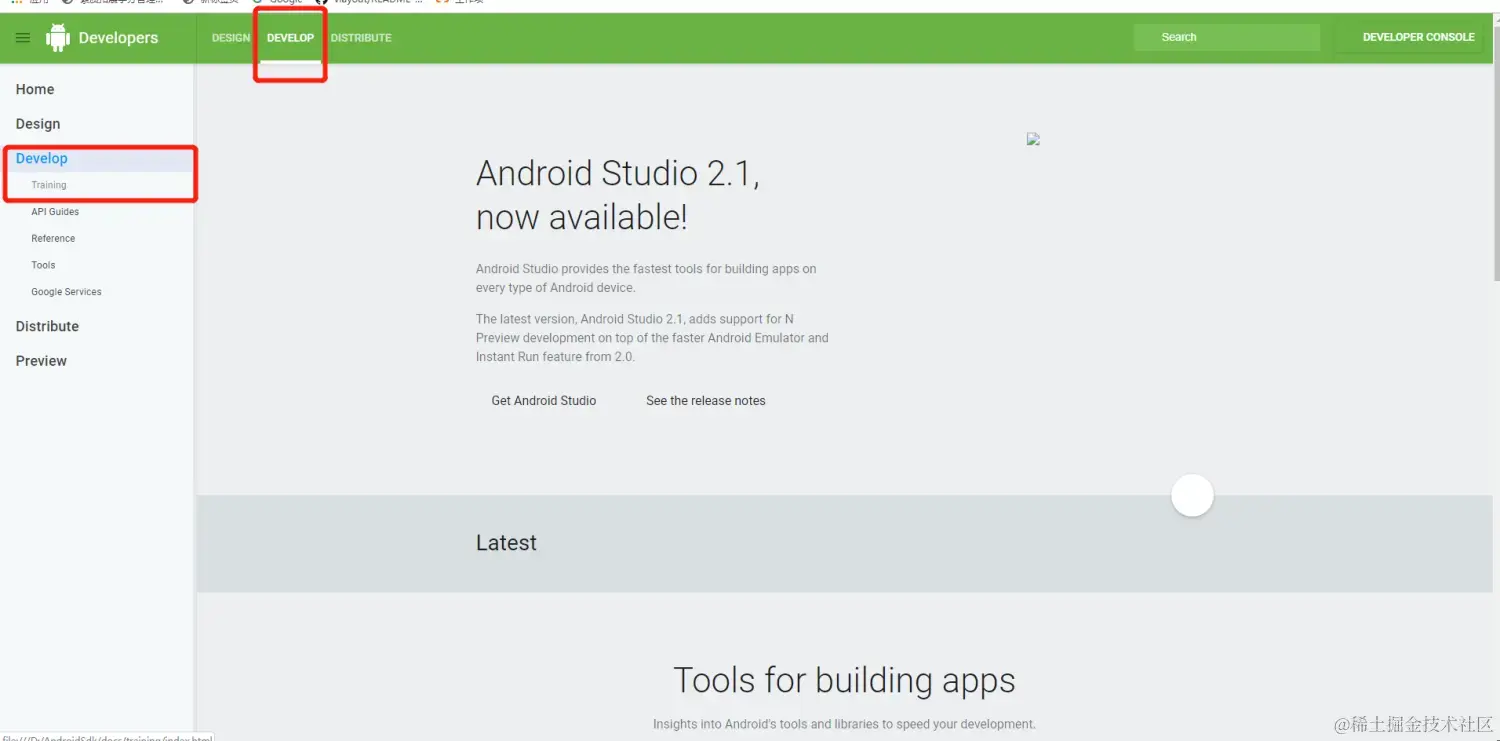Open See the release notes link
This screenshot has width=1500, height=741.
pos(706,400)
